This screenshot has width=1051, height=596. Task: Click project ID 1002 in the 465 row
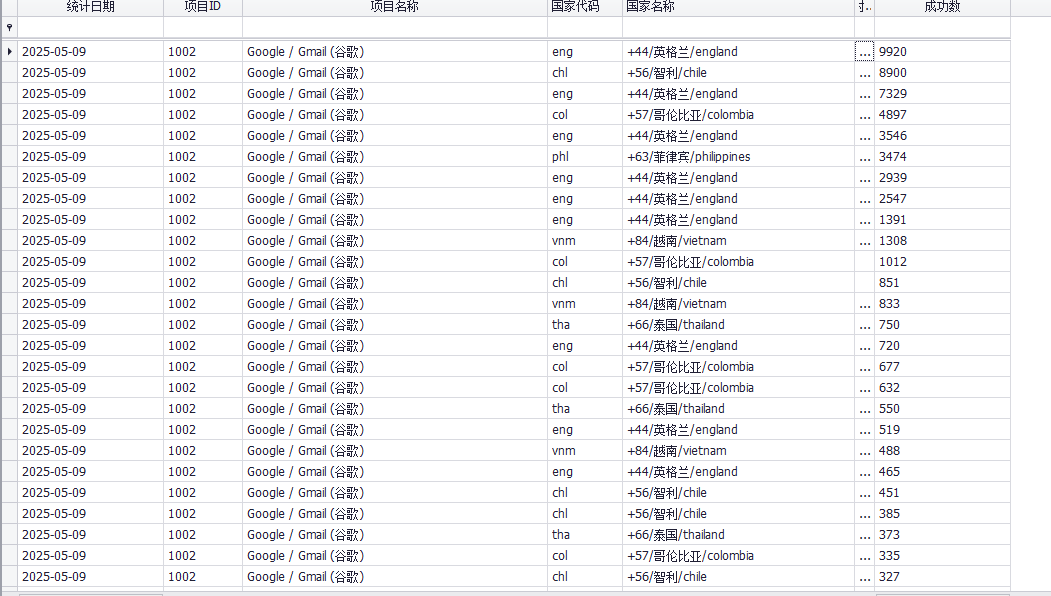[202, 472]
